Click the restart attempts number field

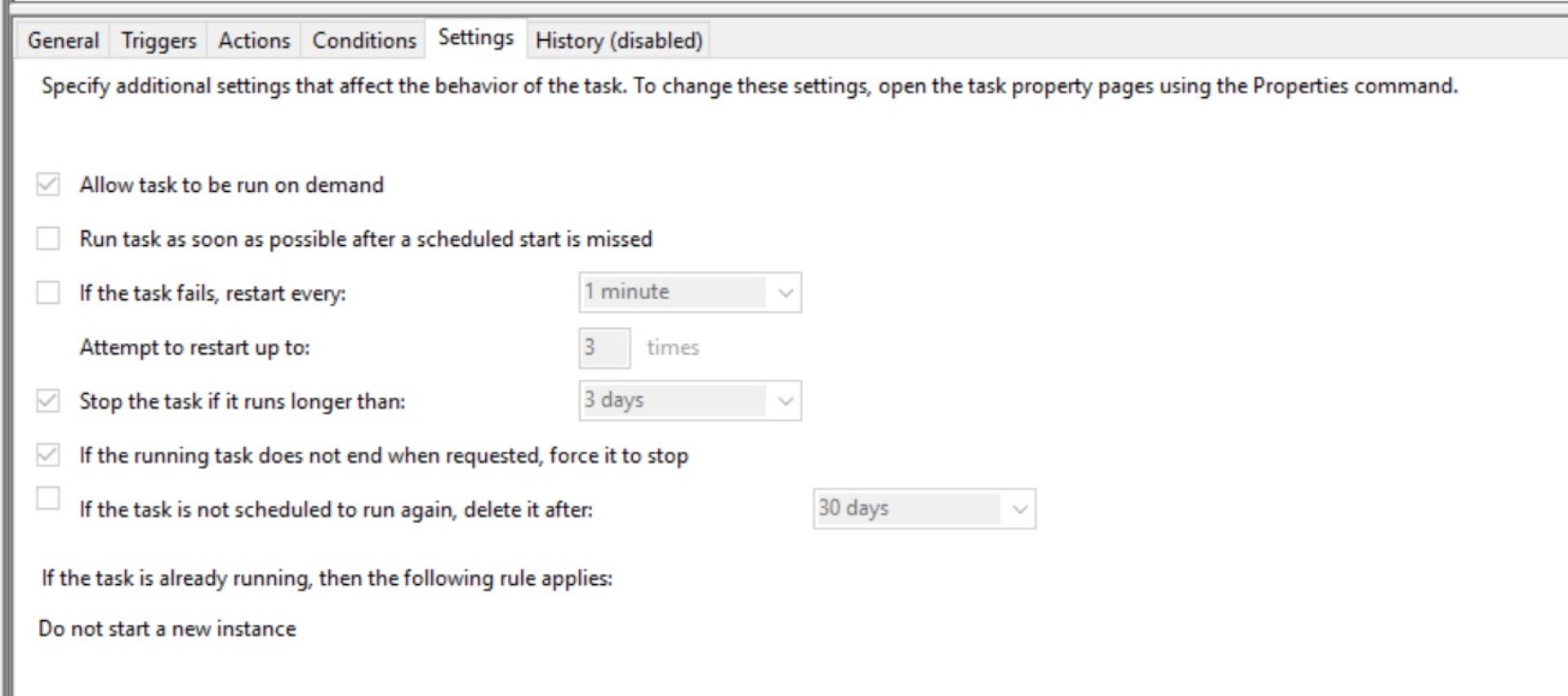click(604, 347)
